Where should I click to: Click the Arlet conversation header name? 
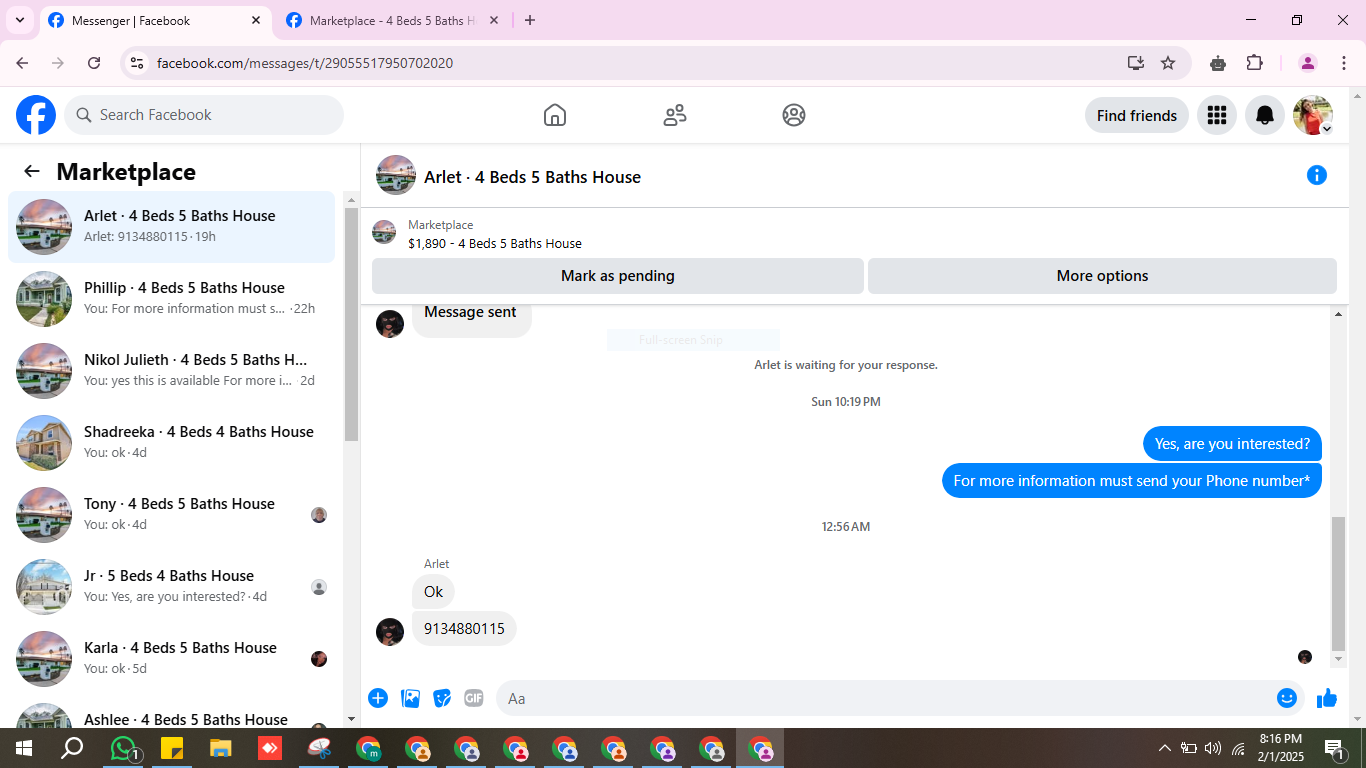[x=532, y=177]
